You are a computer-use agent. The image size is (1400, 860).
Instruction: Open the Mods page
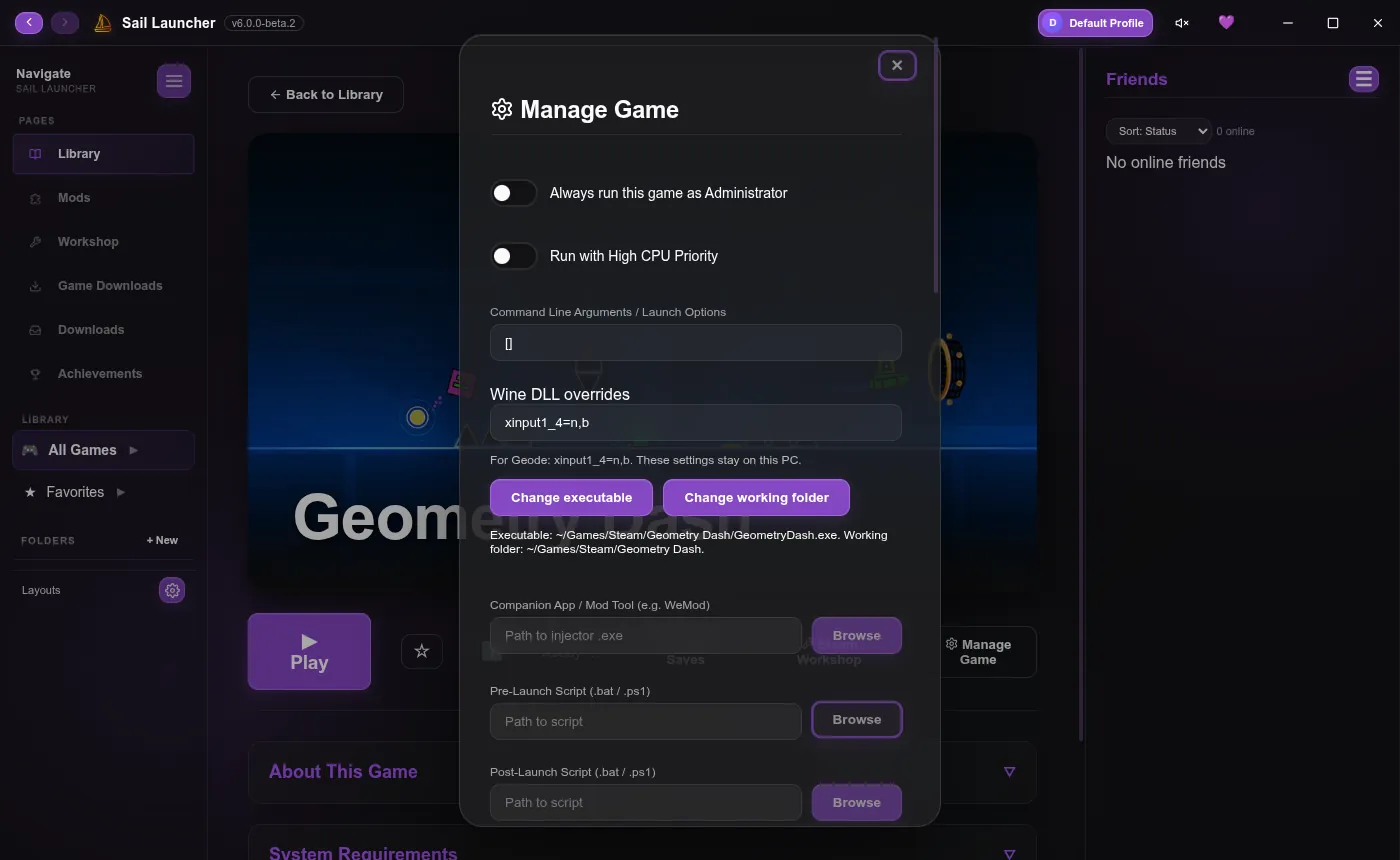click(103, 198)
